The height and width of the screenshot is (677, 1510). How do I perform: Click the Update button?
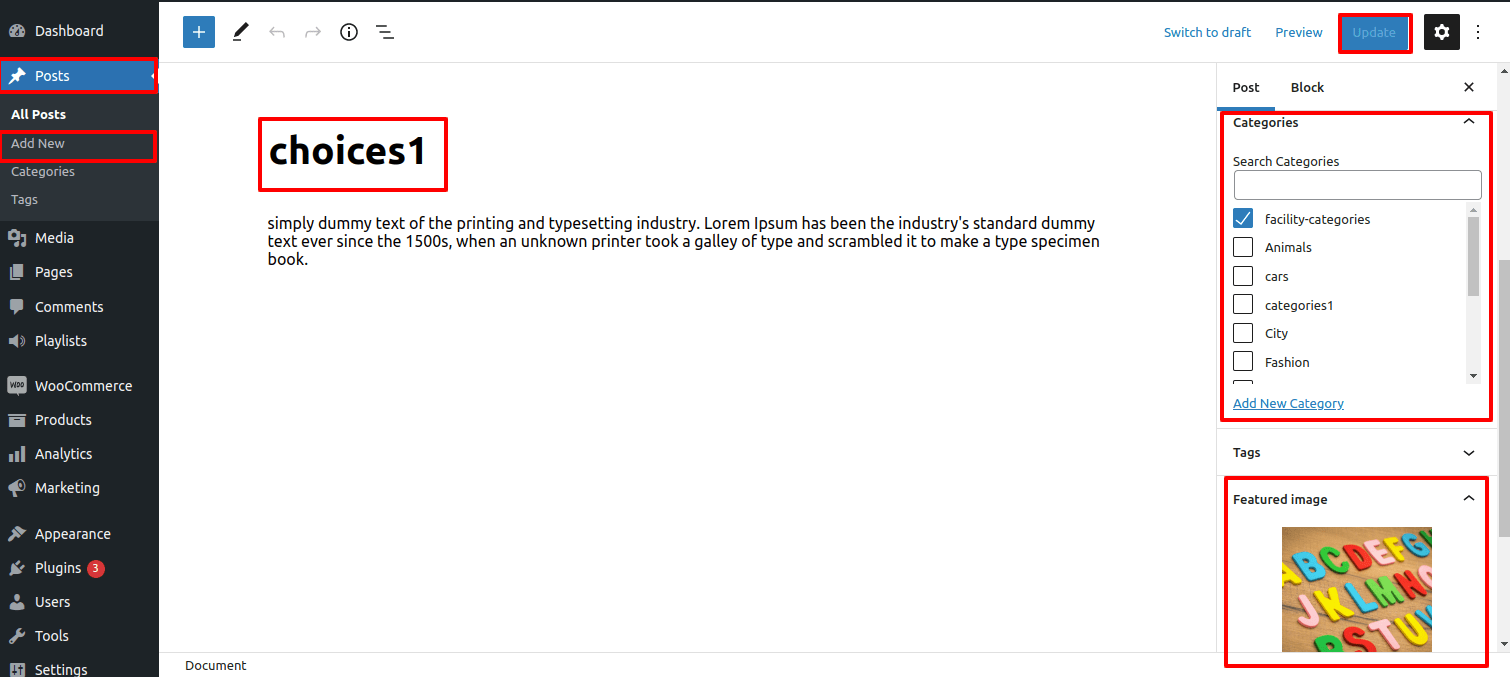point(1374,32)
